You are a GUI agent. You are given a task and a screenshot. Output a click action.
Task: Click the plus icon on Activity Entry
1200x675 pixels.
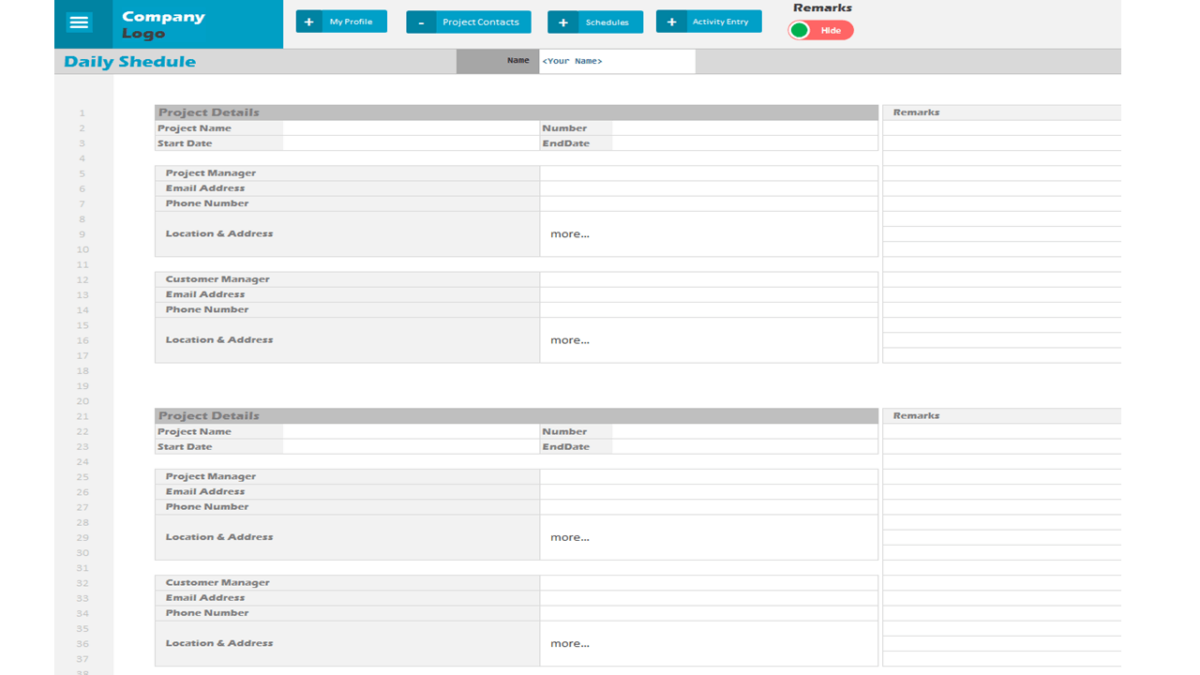[673, 21]
